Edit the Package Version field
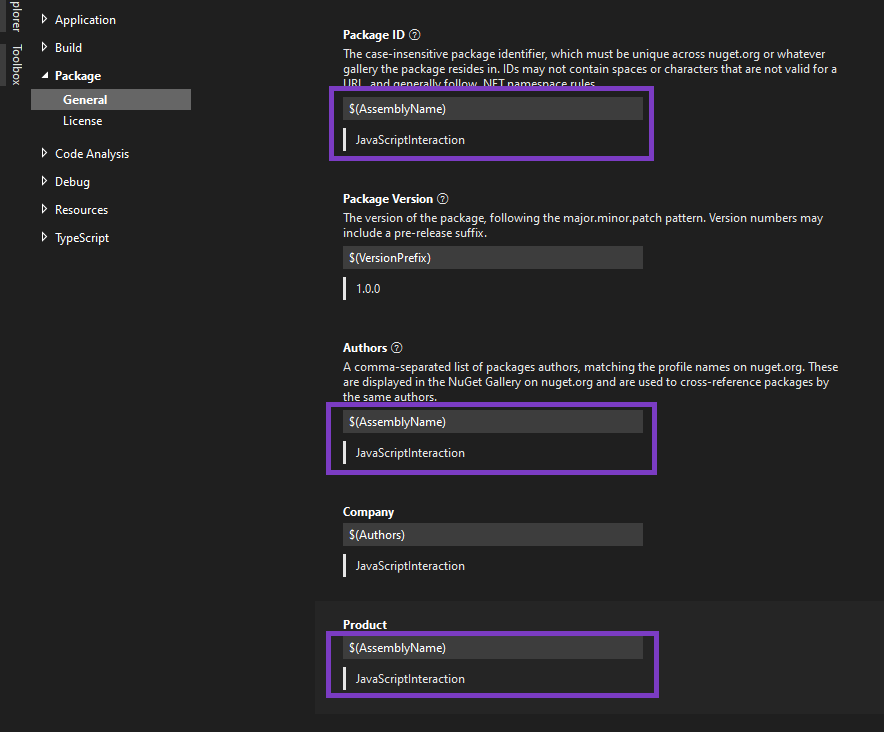The height and width of the screenshot is (732, 884). point(492,258)
